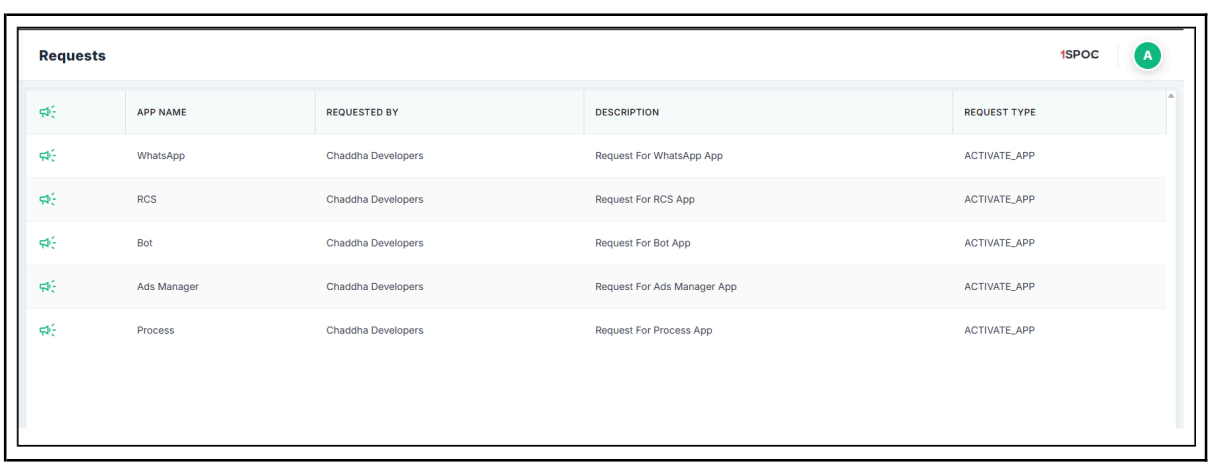The height and width of the screenshot is (468, 1212).
Task: Sort by the REQUESTED BY column header
Action: point(362,112)
